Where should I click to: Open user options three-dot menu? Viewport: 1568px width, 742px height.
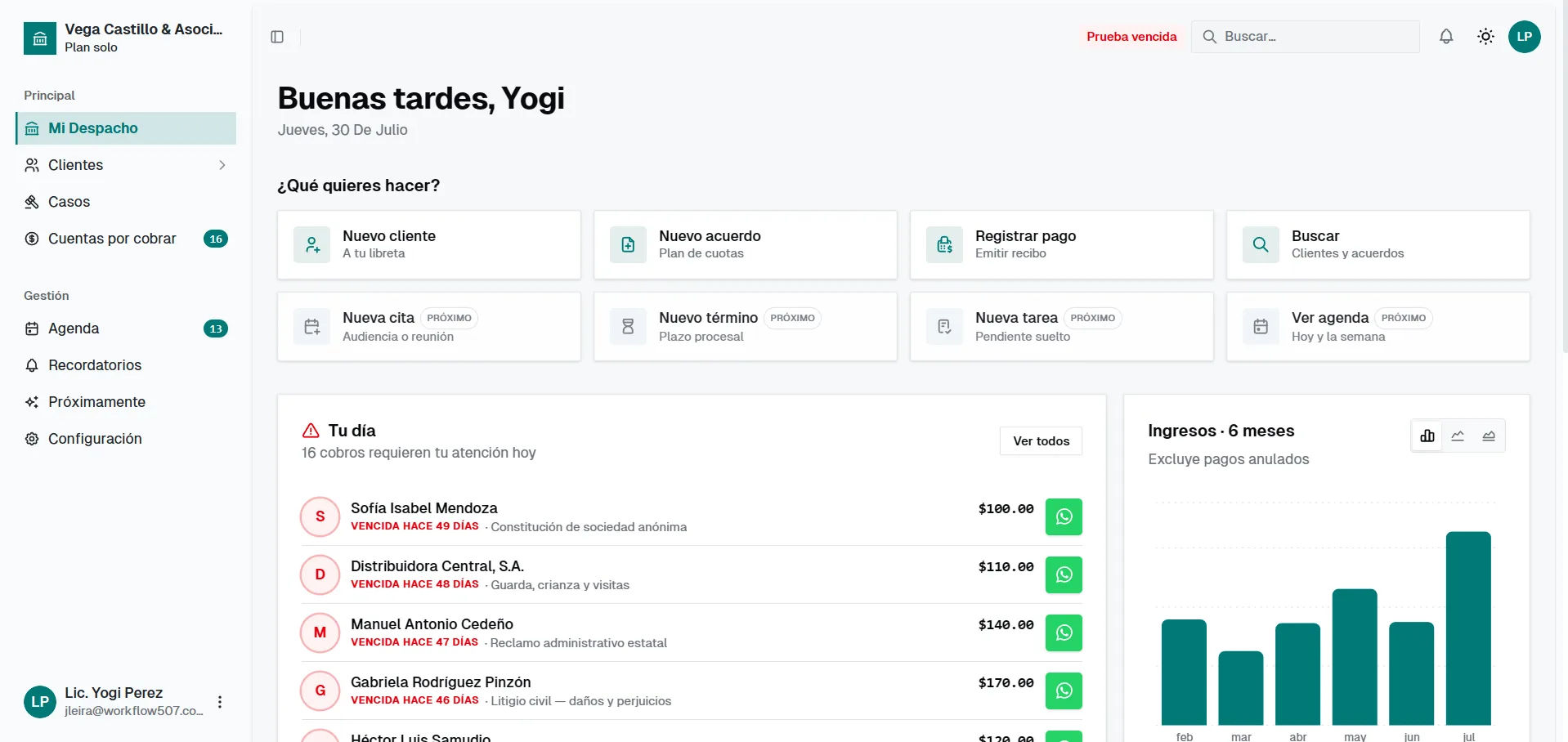pos(220,702)
